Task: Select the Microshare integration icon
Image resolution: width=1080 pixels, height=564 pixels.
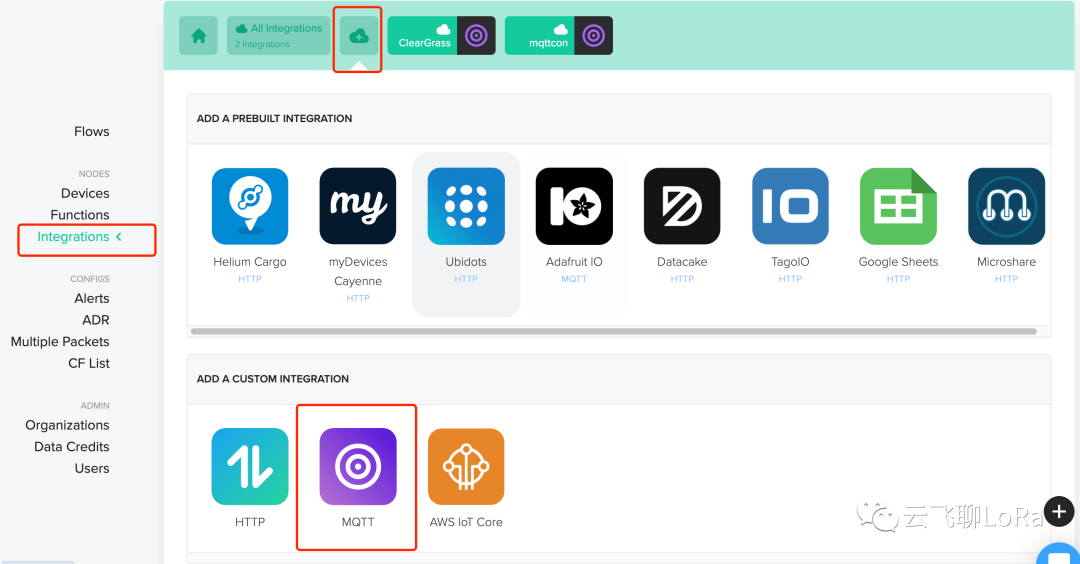Action: coord(1006,206)
